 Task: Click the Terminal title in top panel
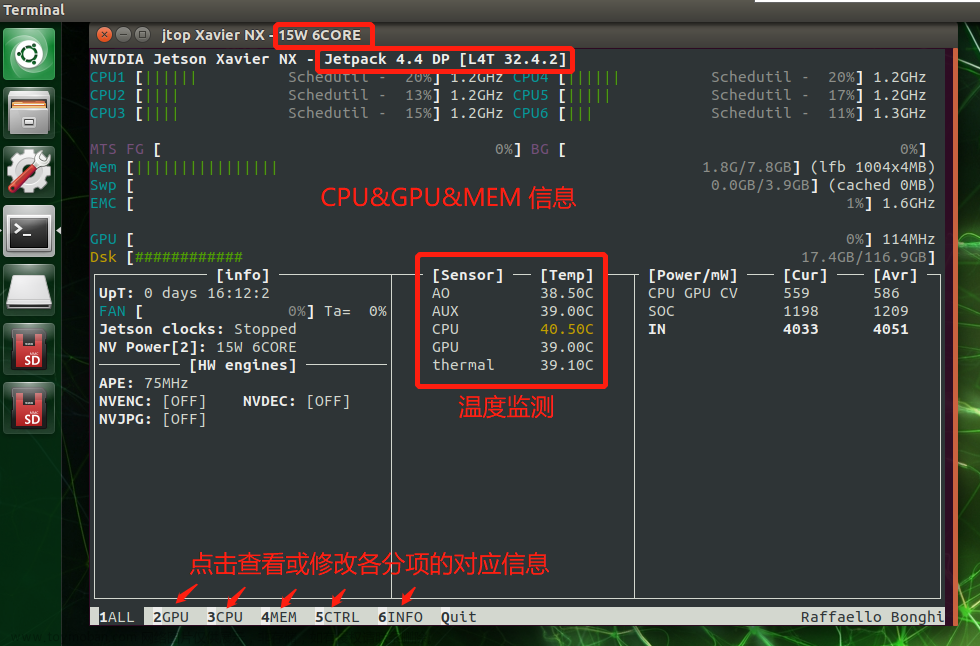tap(34, 10)
